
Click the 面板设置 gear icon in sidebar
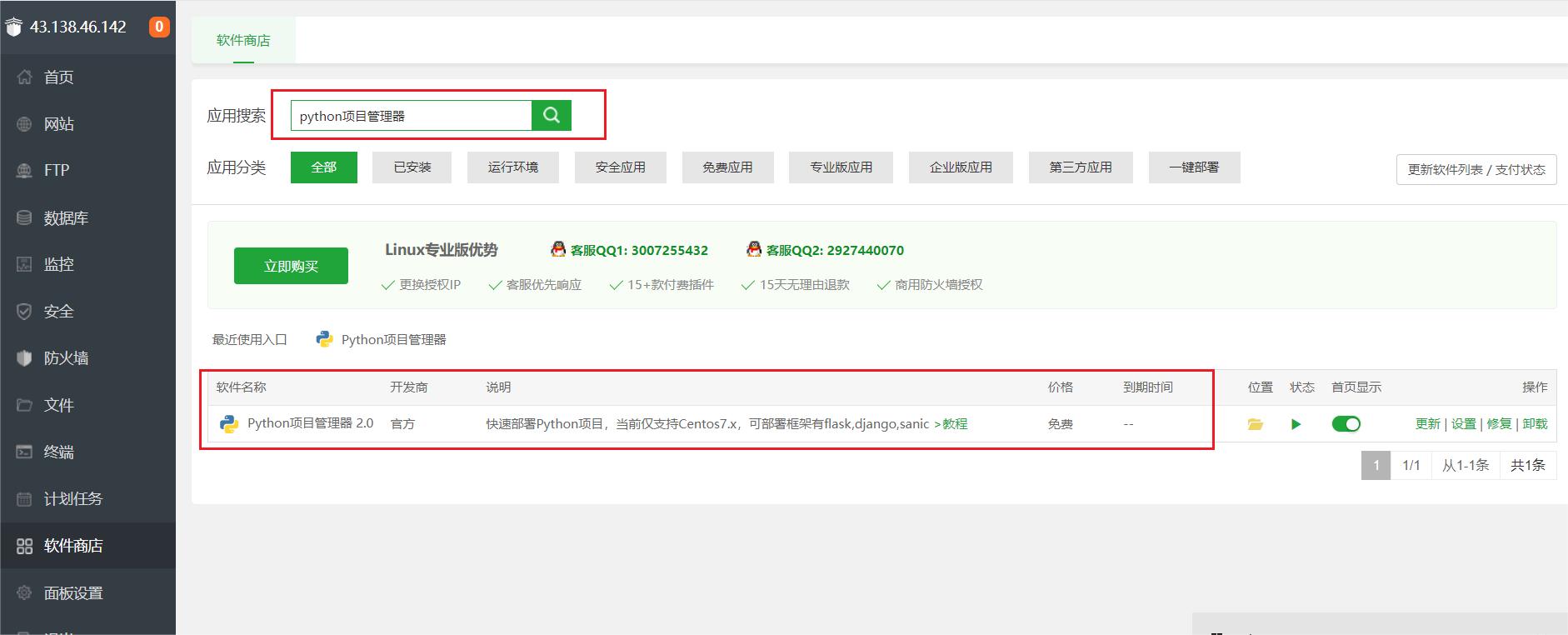click(25, 592)
